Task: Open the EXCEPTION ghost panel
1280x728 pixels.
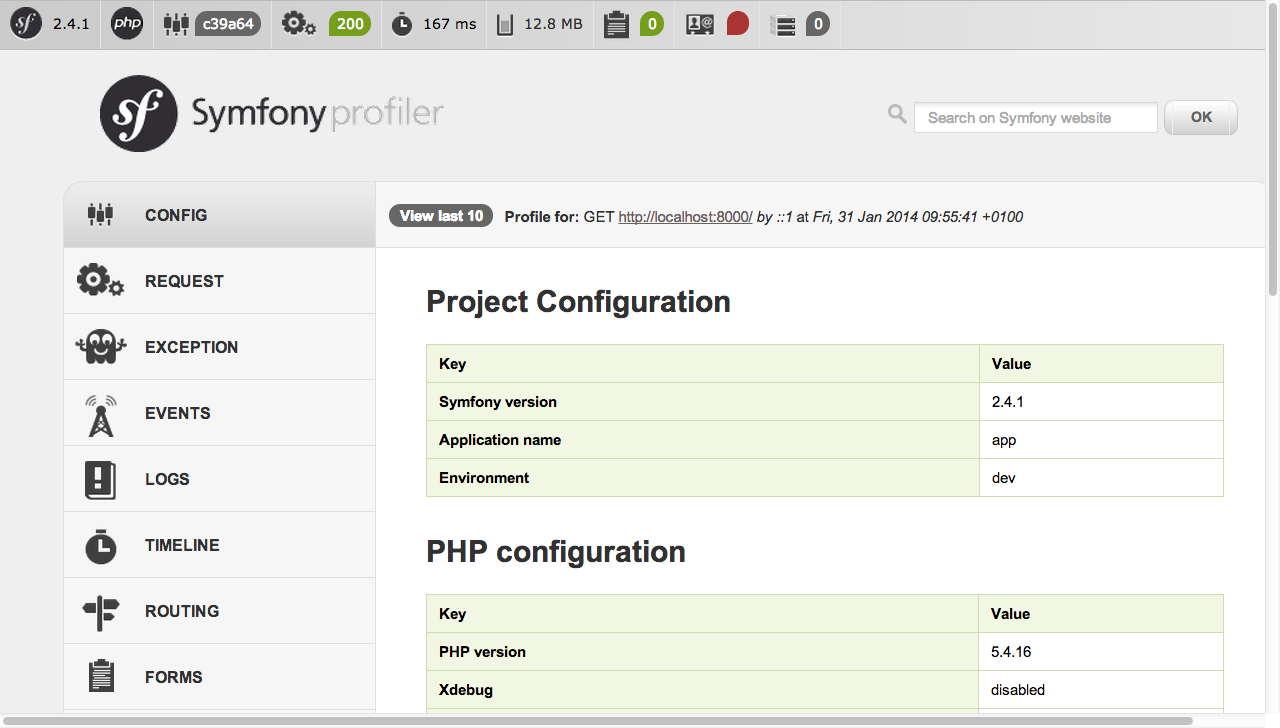Action: tap(220, 347)
